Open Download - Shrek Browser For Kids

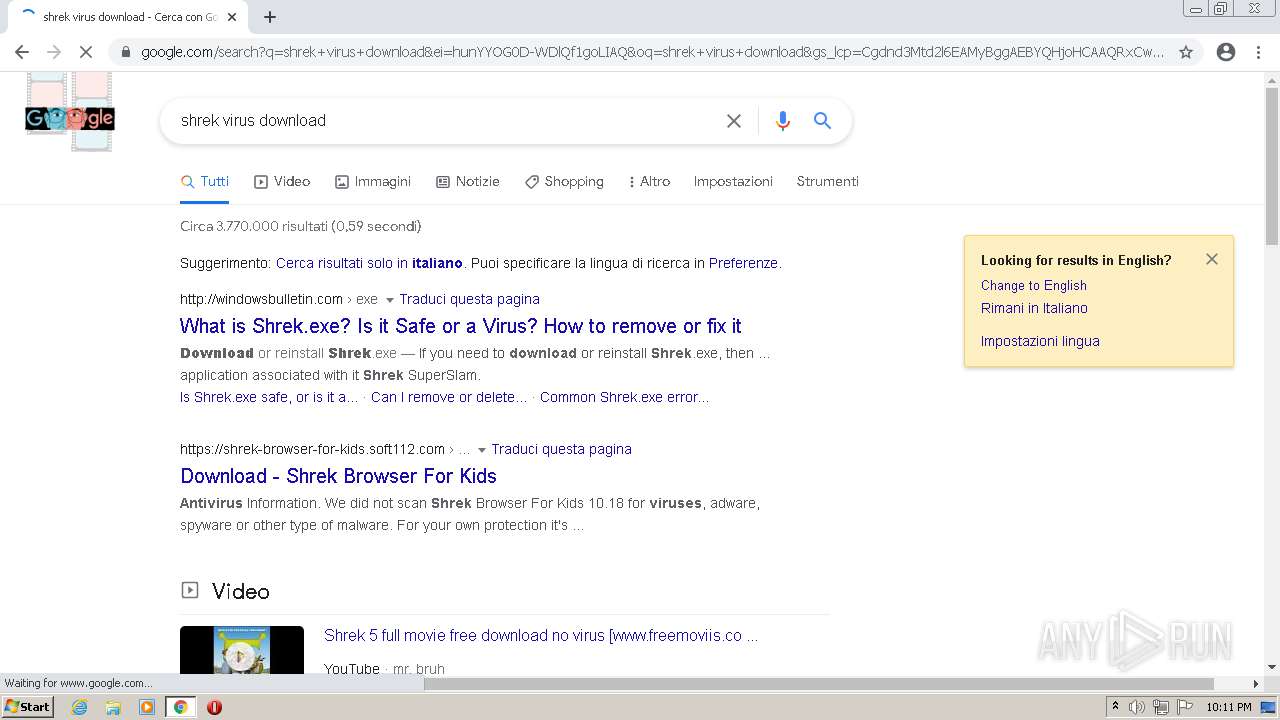tap(338, 476)
